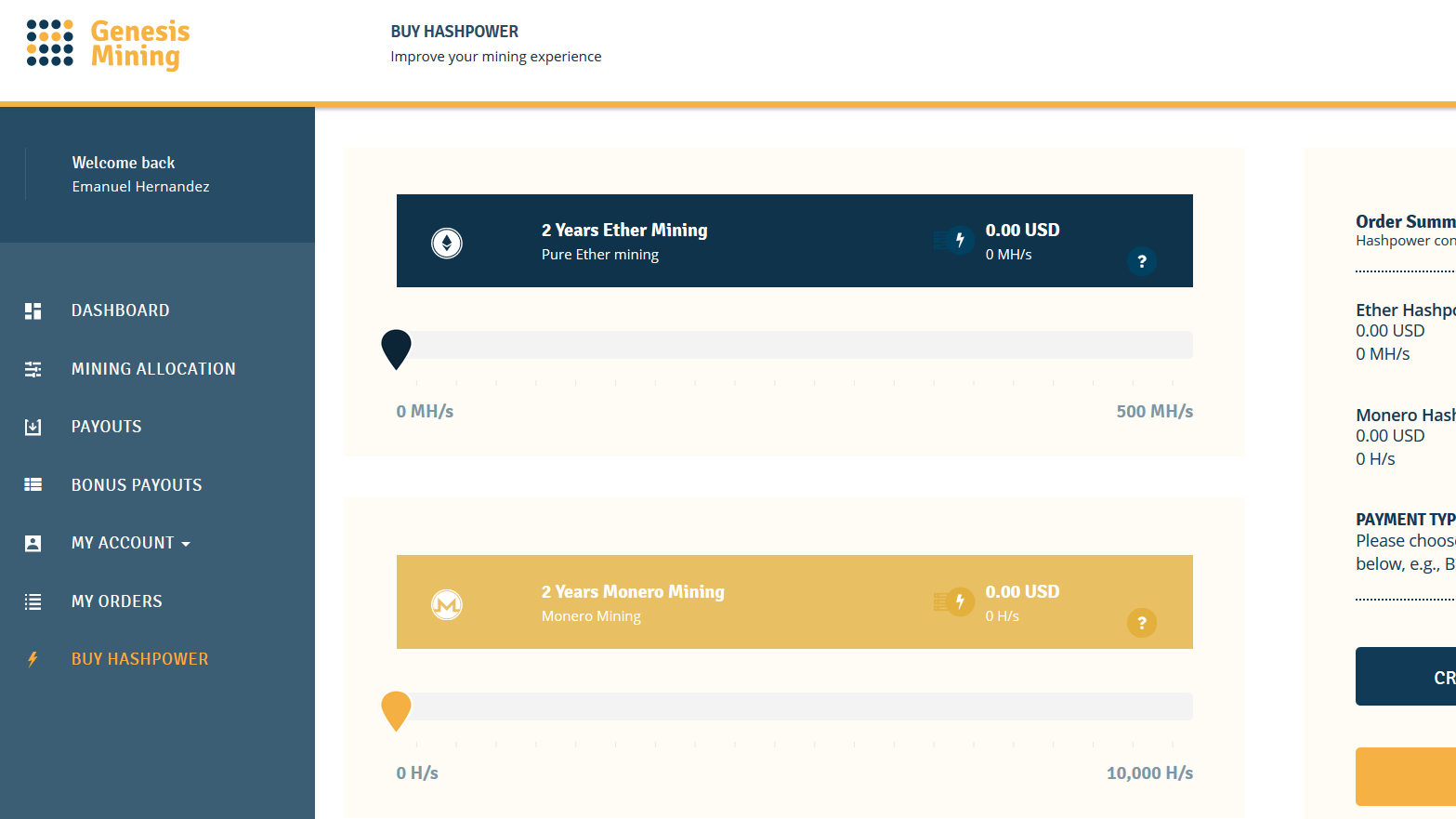
Task: Click the 10,000 H/s maximum label
Action: pos(1149,773)
